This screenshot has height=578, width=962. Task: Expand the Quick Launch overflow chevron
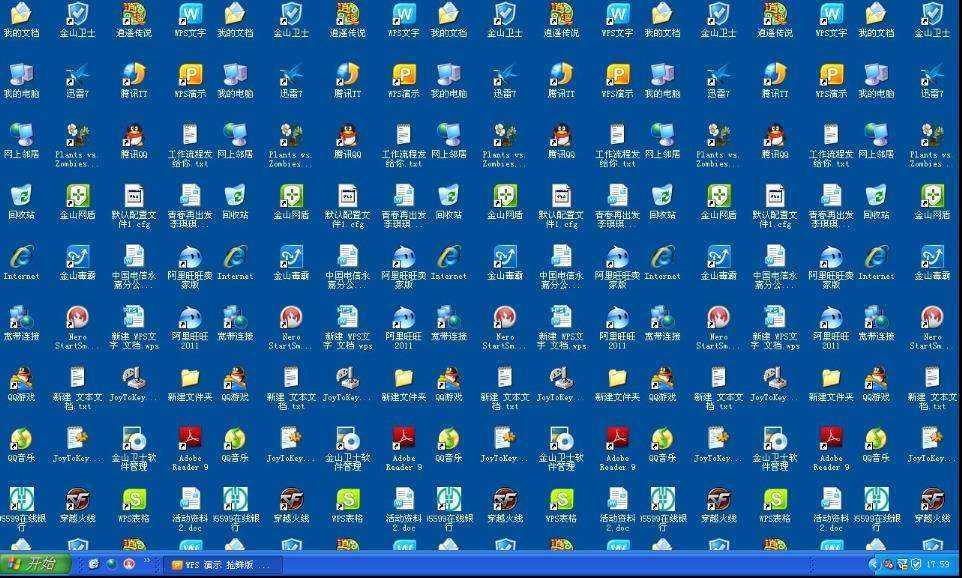pos(148,562)
